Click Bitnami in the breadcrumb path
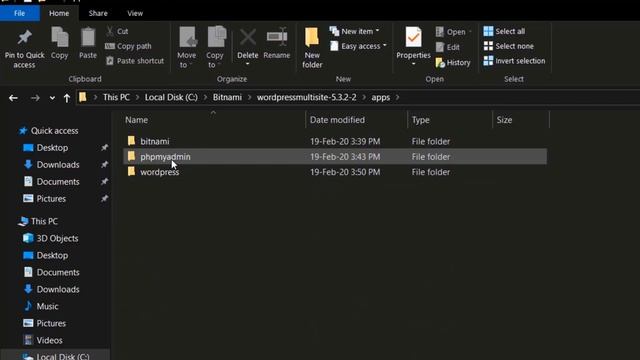Screen dimensions: 640x360 click(227, 97)
